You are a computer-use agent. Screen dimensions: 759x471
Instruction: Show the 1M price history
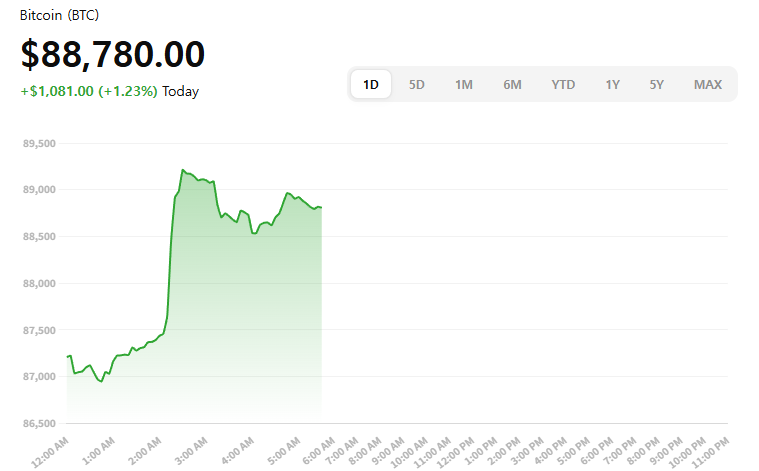tap(464, 85)
